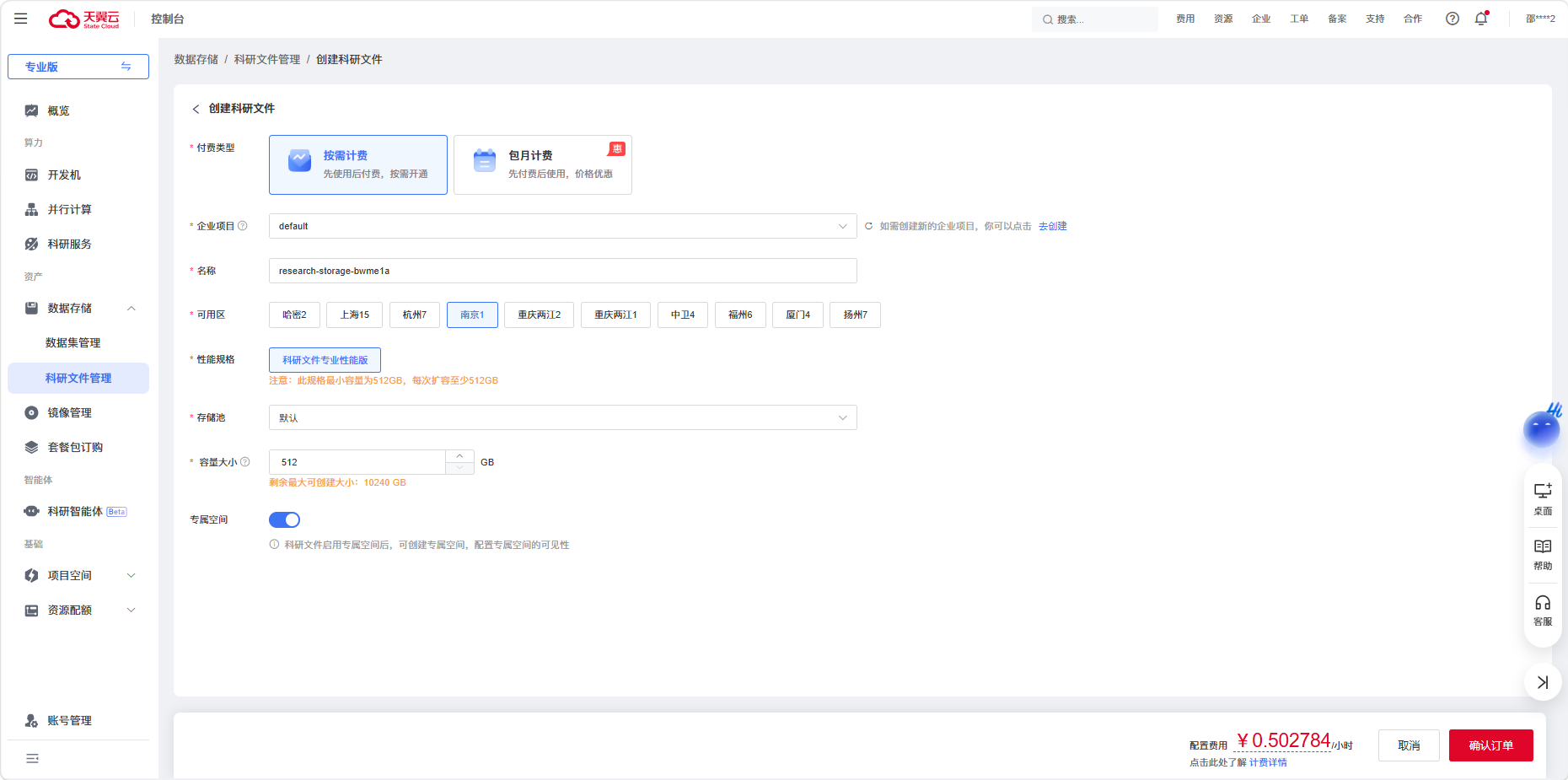
Task: Open 并行计算 in sidebar
Action: 78,209
